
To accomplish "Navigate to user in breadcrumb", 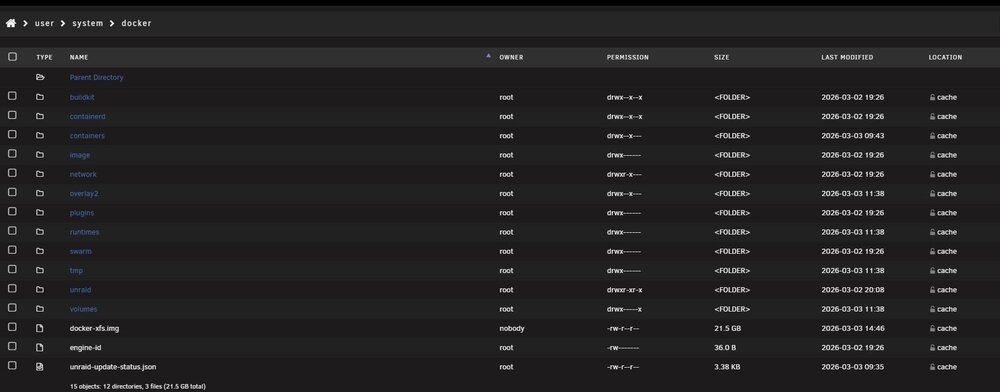I will click(x=45, y=23).
